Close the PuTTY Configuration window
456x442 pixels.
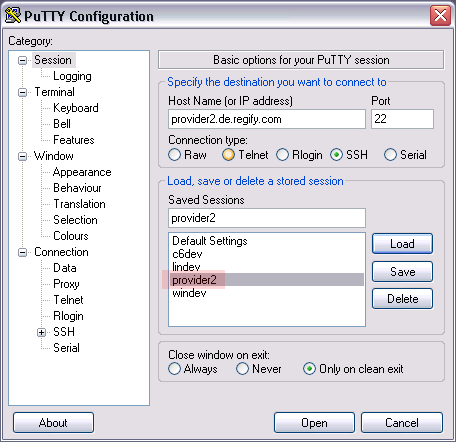tap(440, 15)
